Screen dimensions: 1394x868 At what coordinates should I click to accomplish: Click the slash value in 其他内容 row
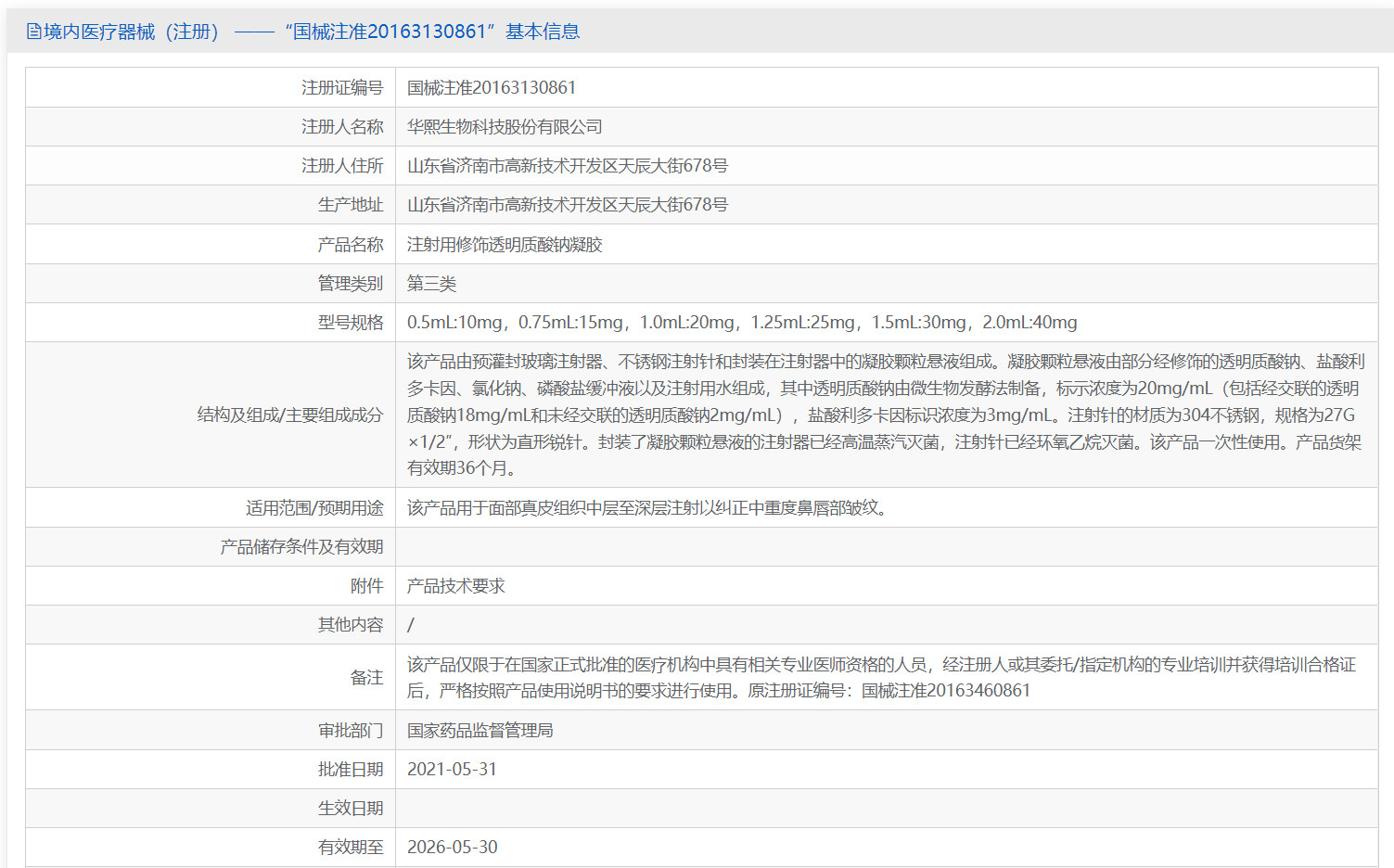pyautogui.click(x=411, y=625)
